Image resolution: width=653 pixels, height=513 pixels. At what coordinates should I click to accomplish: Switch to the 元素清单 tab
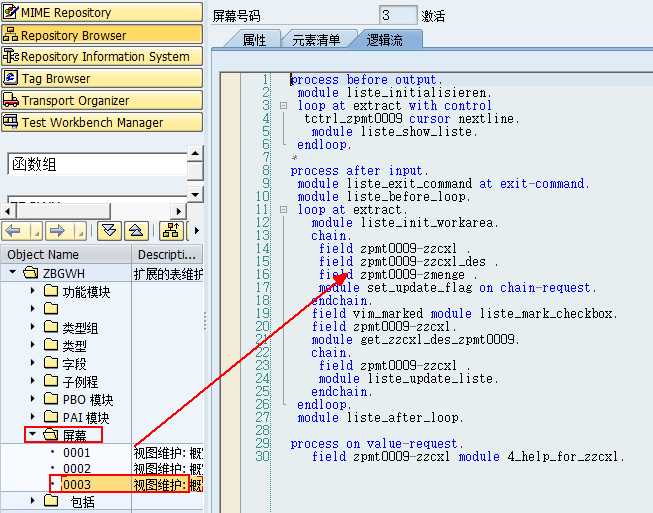point(316,40)
